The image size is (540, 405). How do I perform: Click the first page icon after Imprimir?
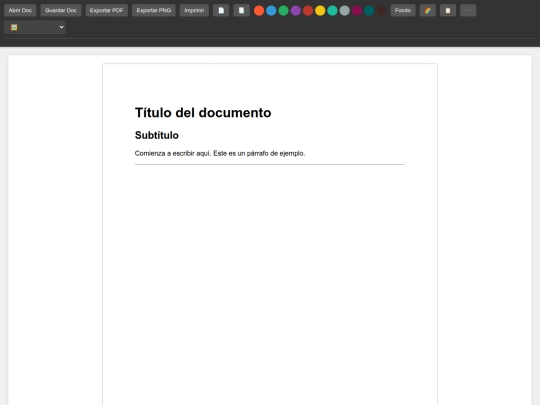click(x=221, y=10)
